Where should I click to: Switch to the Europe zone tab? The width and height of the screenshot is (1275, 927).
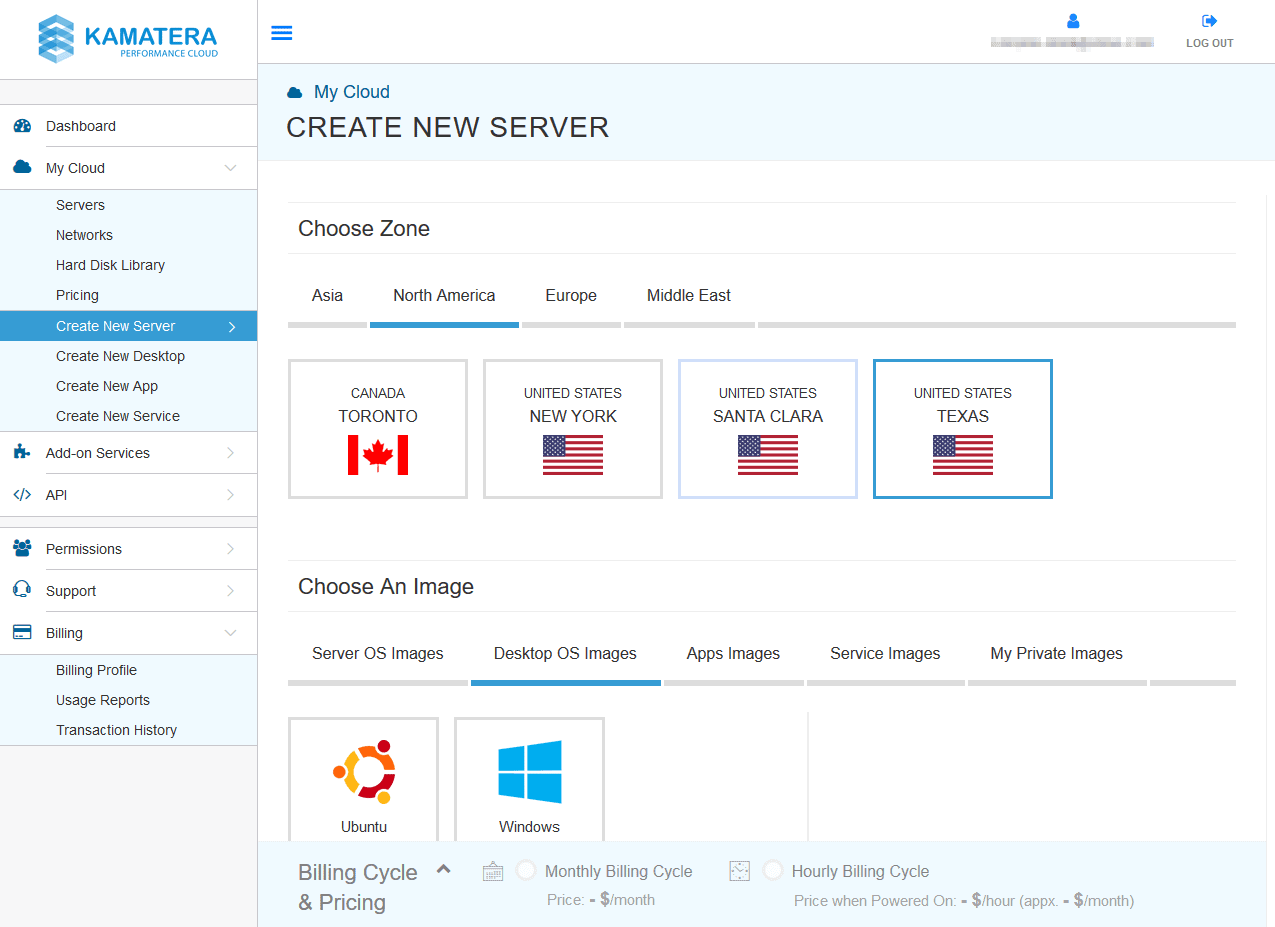point(571,296)
